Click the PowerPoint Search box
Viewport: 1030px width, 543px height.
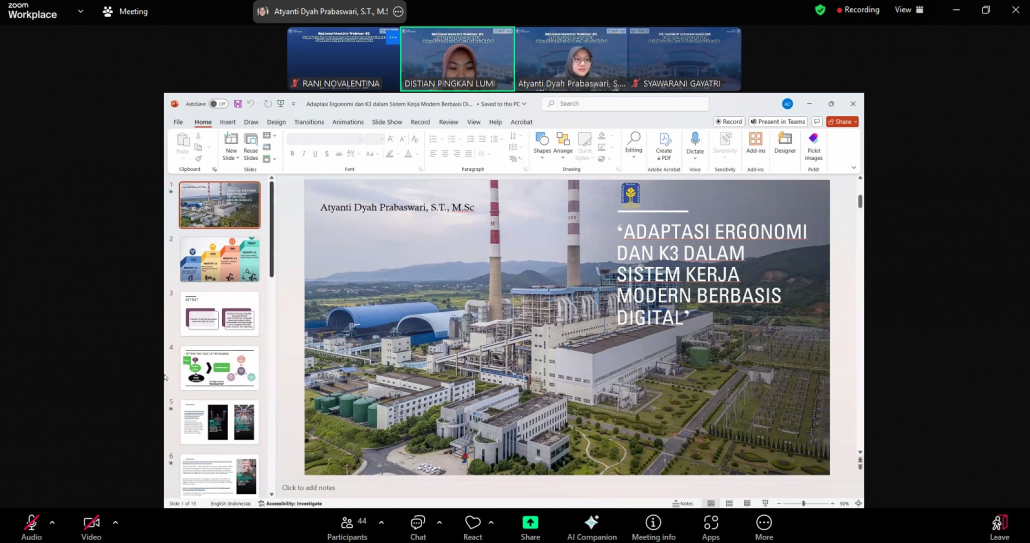coord(625,104)
